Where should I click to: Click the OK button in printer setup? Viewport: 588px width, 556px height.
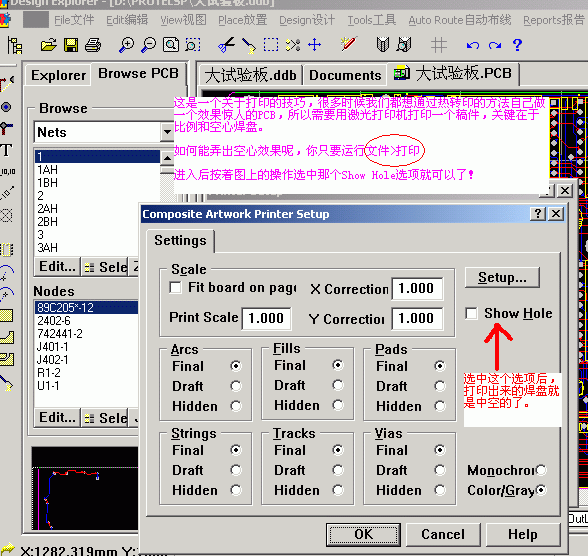tap(363, 534)
